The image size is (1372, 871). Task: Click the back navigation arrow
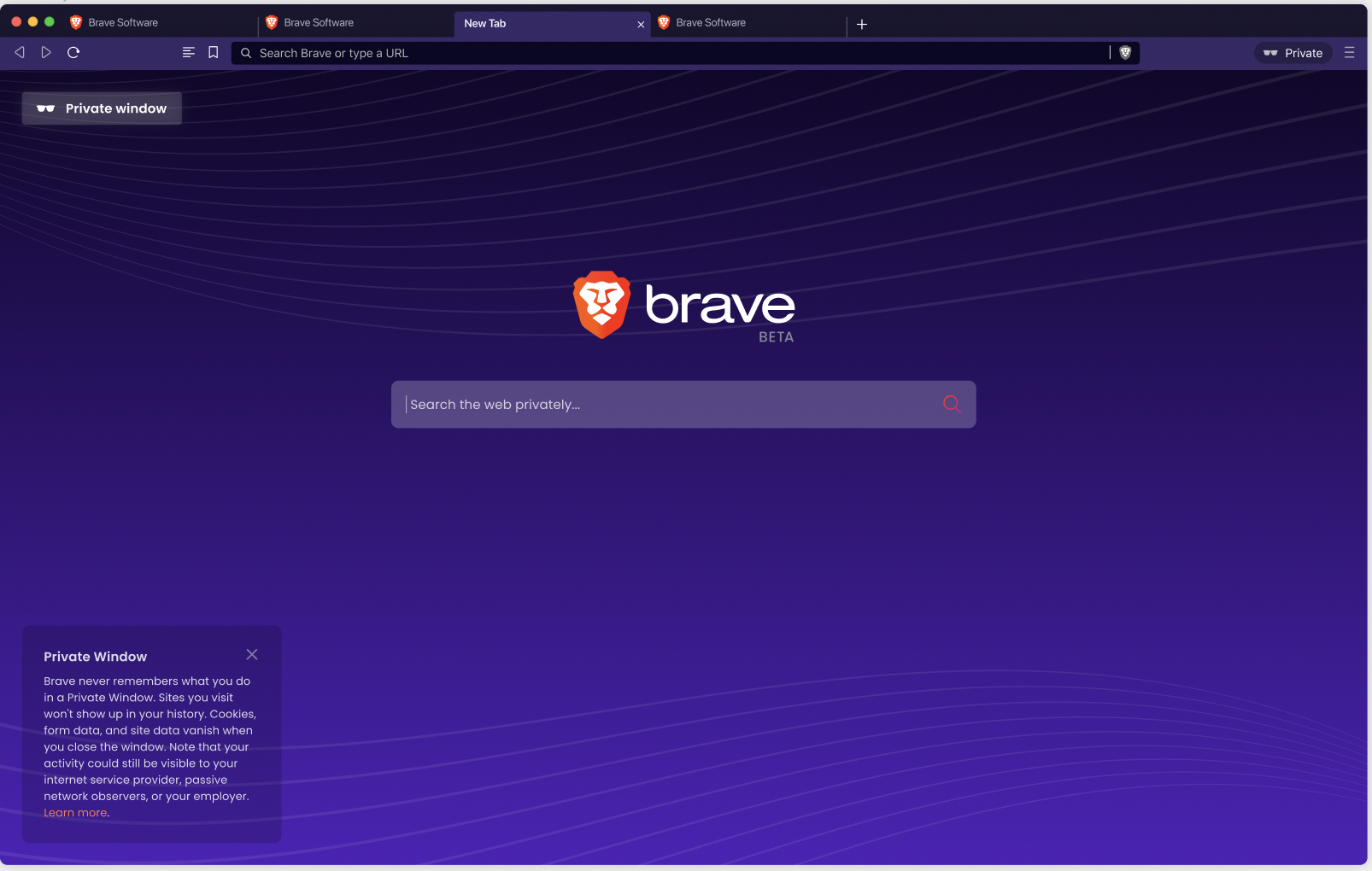19,52
